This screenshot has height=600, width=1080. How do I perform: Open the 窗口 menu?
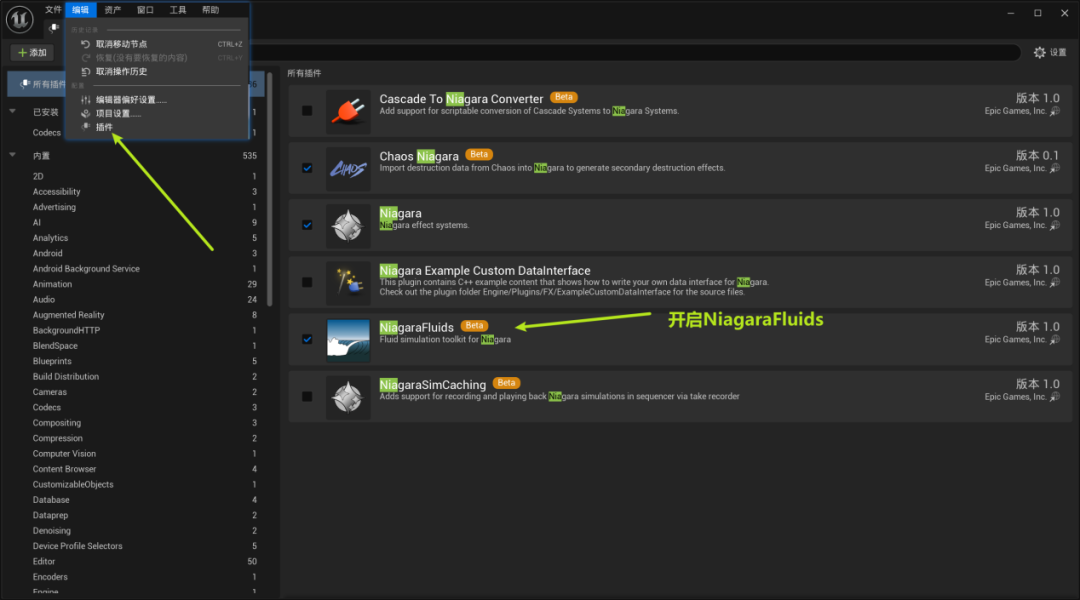point(145,10)
